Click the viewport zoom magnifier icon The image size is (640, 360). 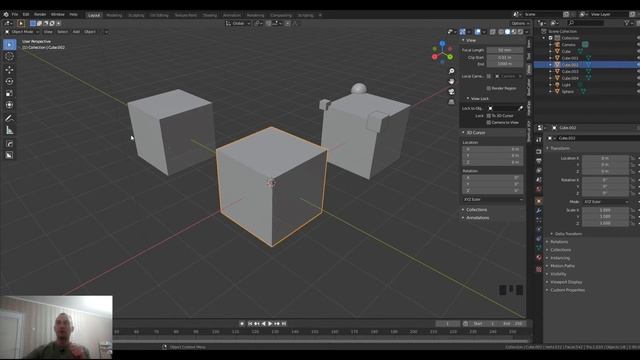pyautogui.click(x=451, y=71)
